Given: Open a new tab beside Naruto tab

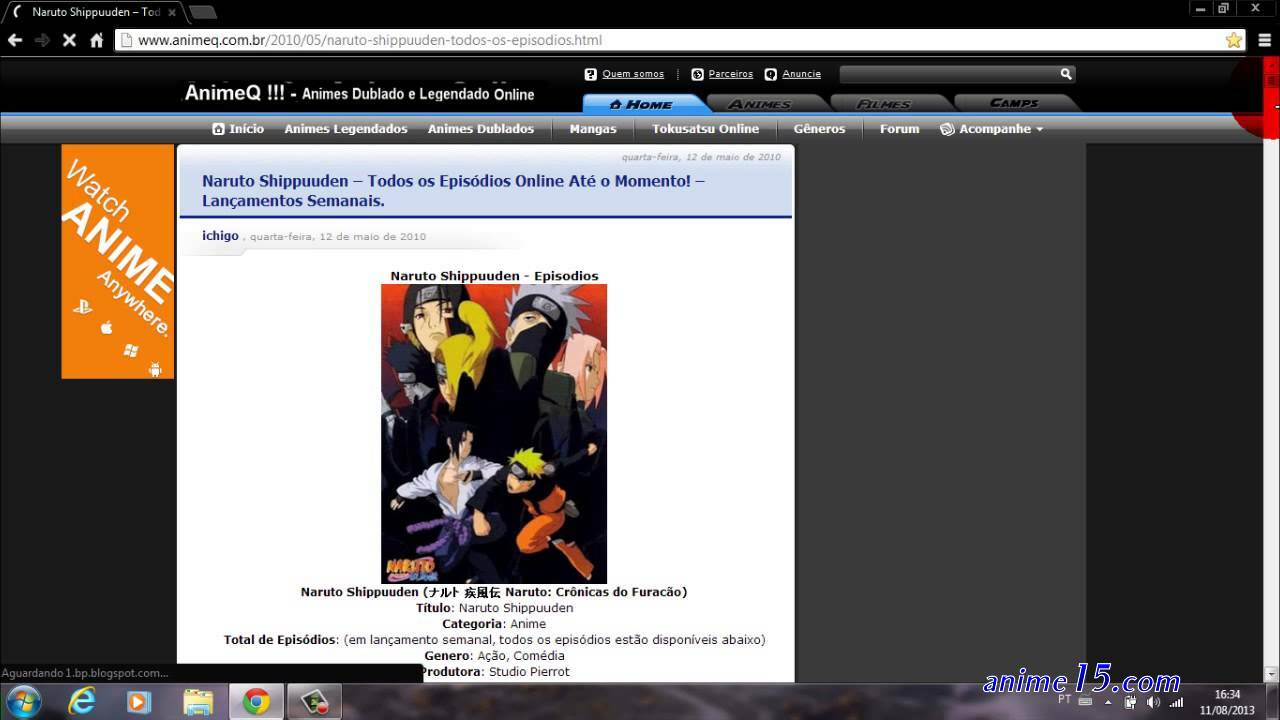Looking at the screenshot, I should click(202, 12).
